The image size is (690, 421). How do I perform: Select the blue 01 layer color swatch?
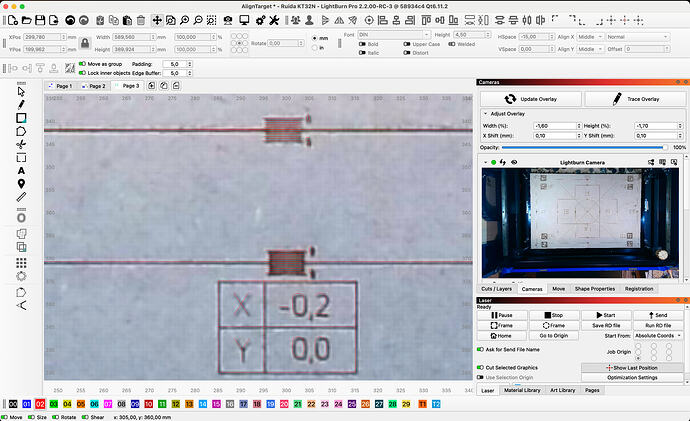tap(26, 404)
